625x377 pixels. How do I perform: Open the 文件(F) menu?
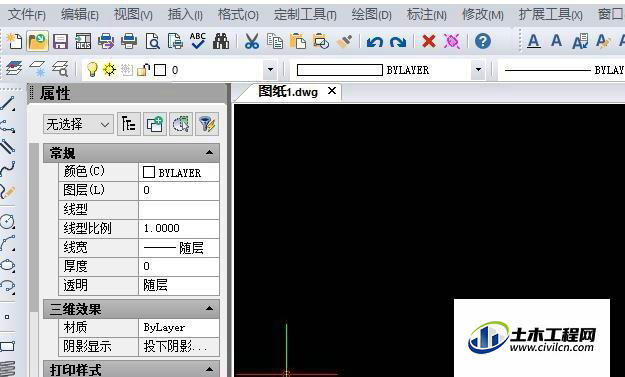point(27,15)
